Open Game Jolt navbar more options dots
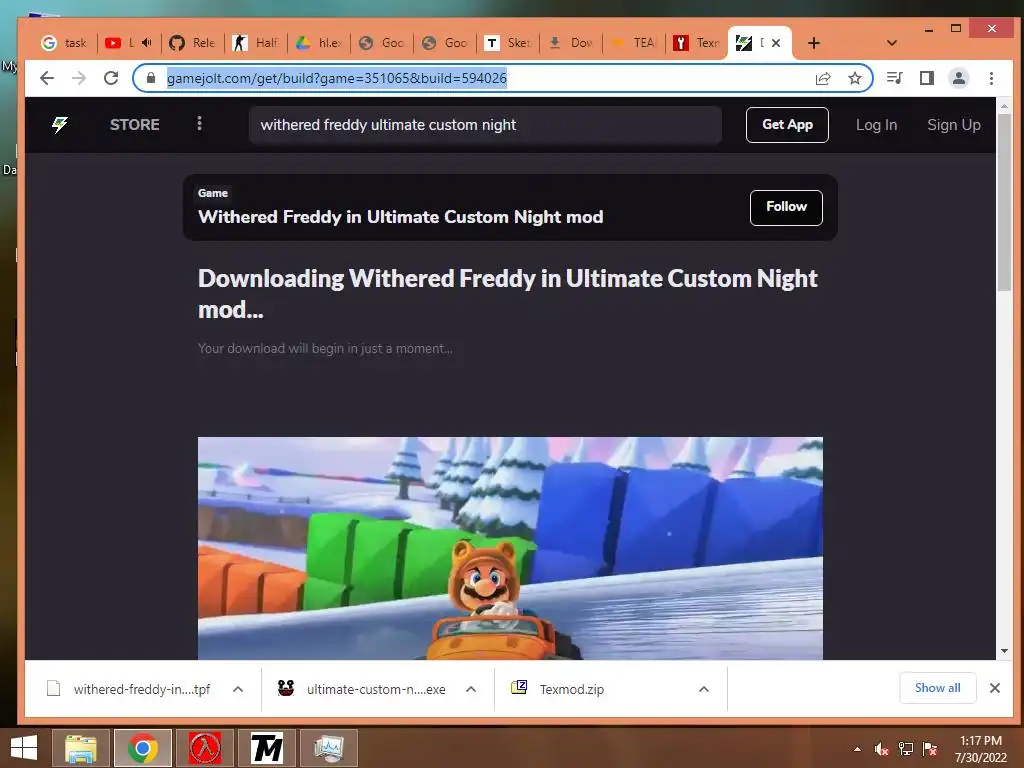 [199, 124]
